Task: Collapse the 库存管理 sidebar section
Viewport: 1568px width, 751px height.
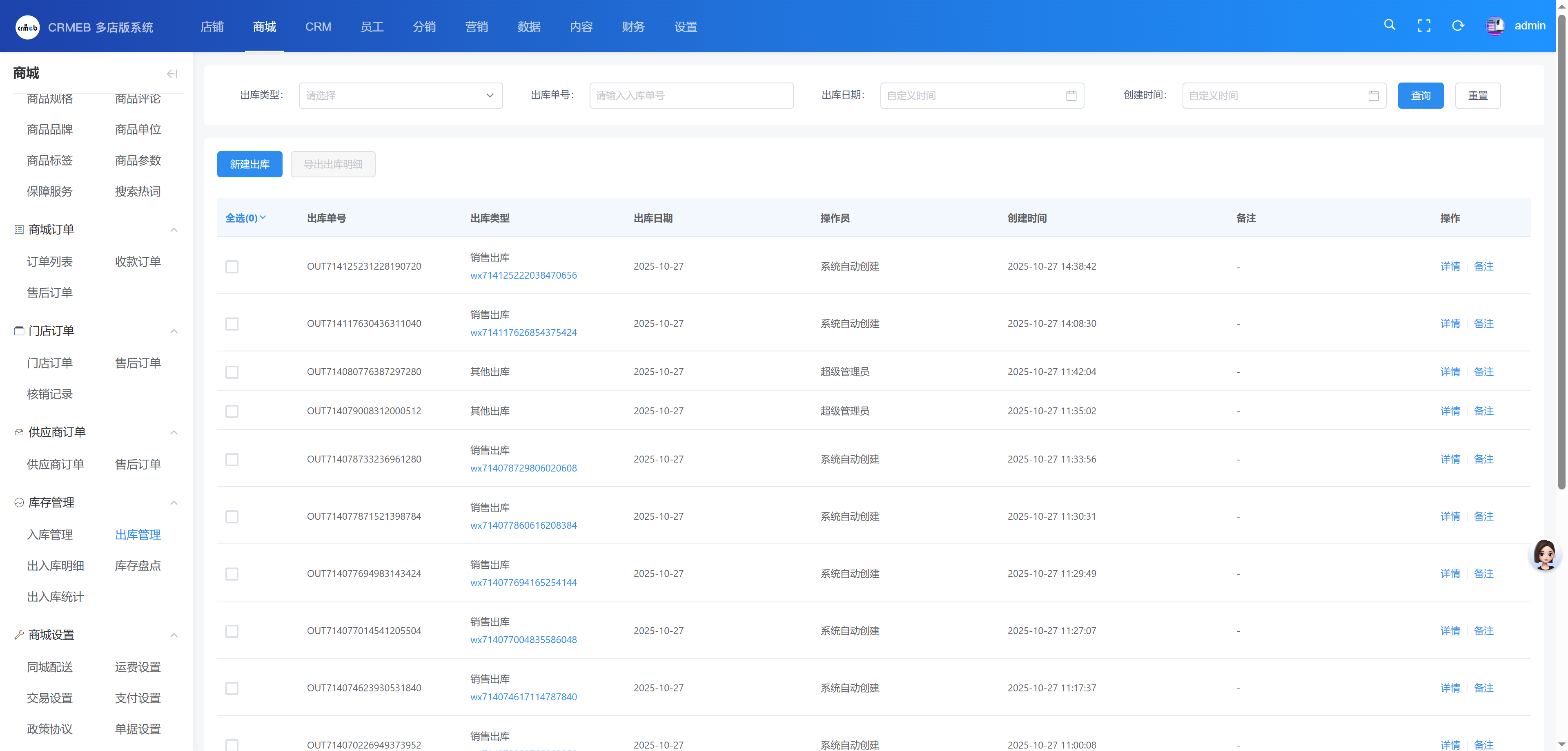Action: click(174, 503)
